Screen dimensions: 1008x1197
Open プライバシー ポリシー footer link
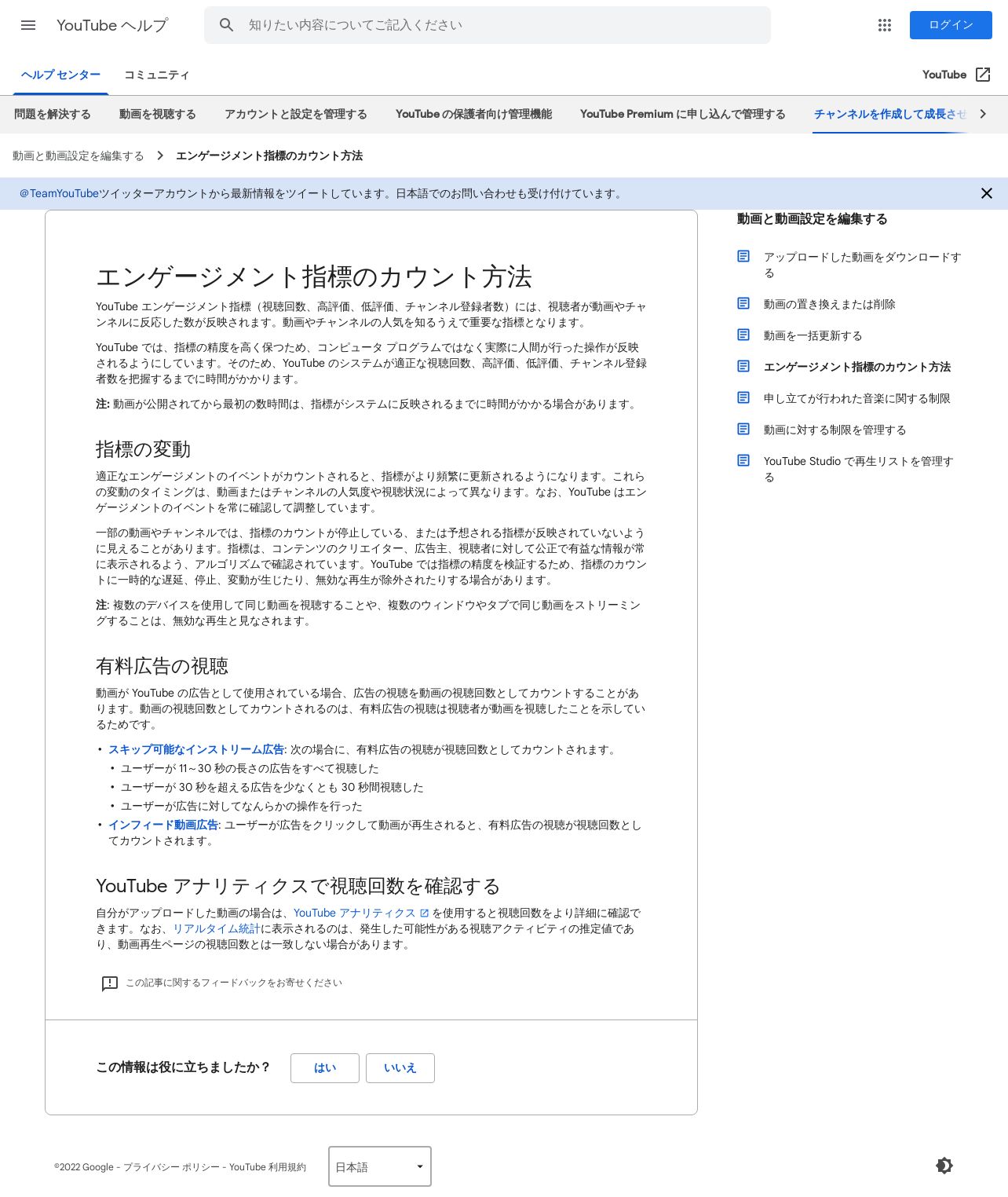coord(171,1167)
